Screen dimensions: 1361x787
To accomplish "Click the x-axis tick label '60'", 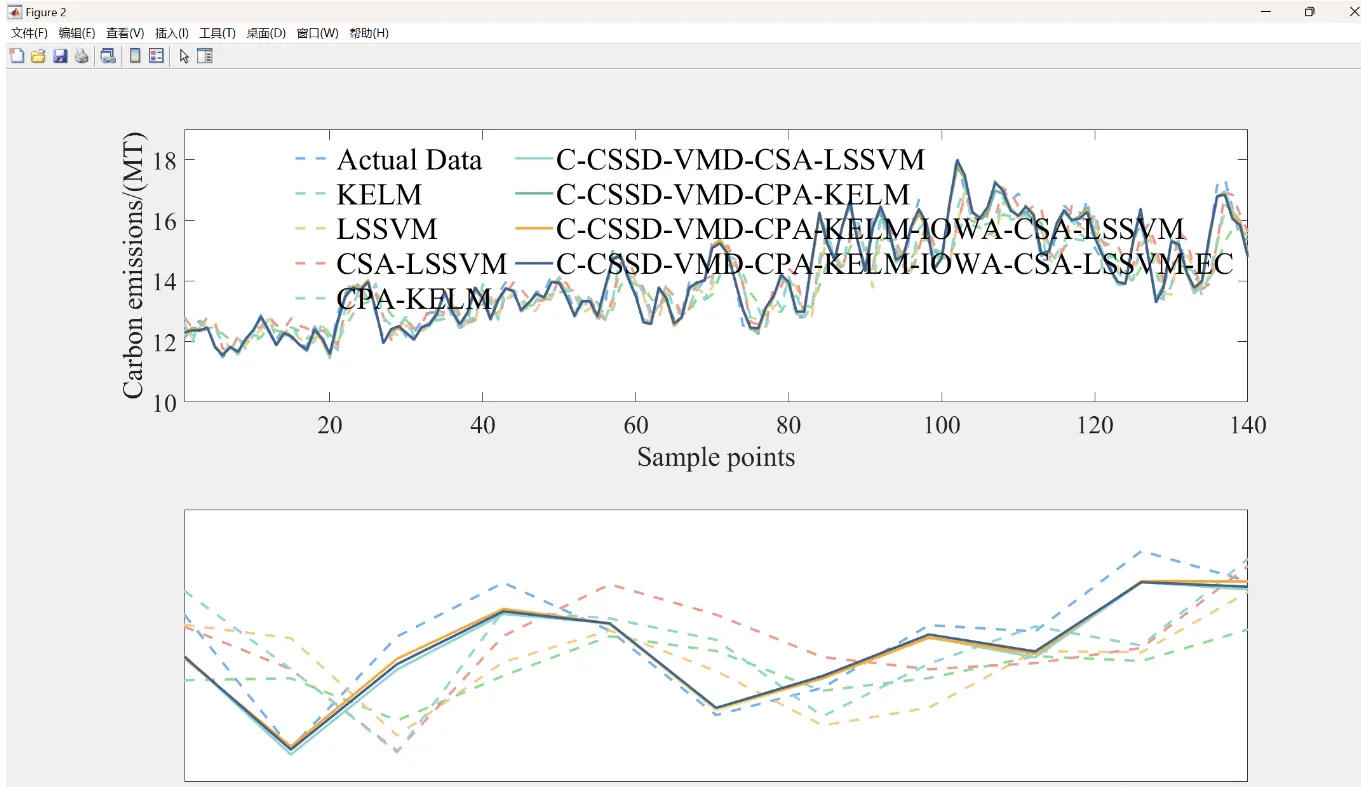I will (636, 425).
